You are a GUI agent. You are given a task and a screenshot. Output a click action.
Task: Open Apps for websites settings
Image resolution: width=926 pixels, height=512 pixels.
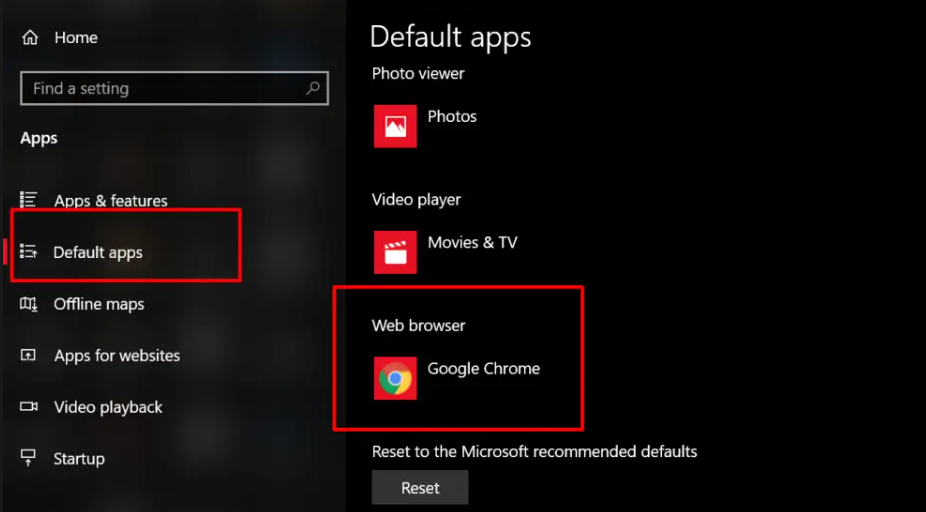pyautogui.click(x=117, y=356)
